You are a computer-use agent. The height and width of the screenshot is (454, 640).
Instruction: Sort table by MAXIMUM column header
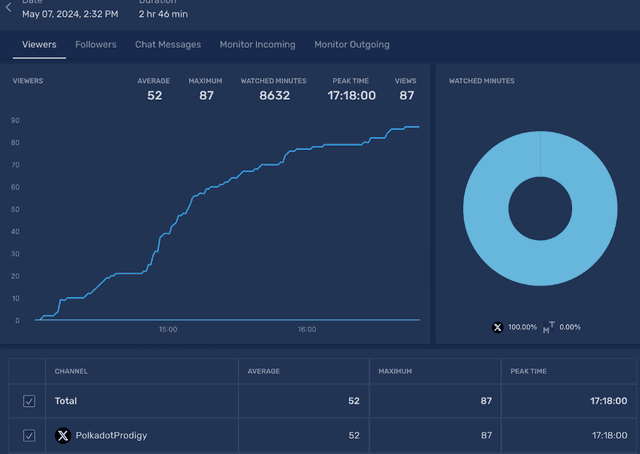395,371
